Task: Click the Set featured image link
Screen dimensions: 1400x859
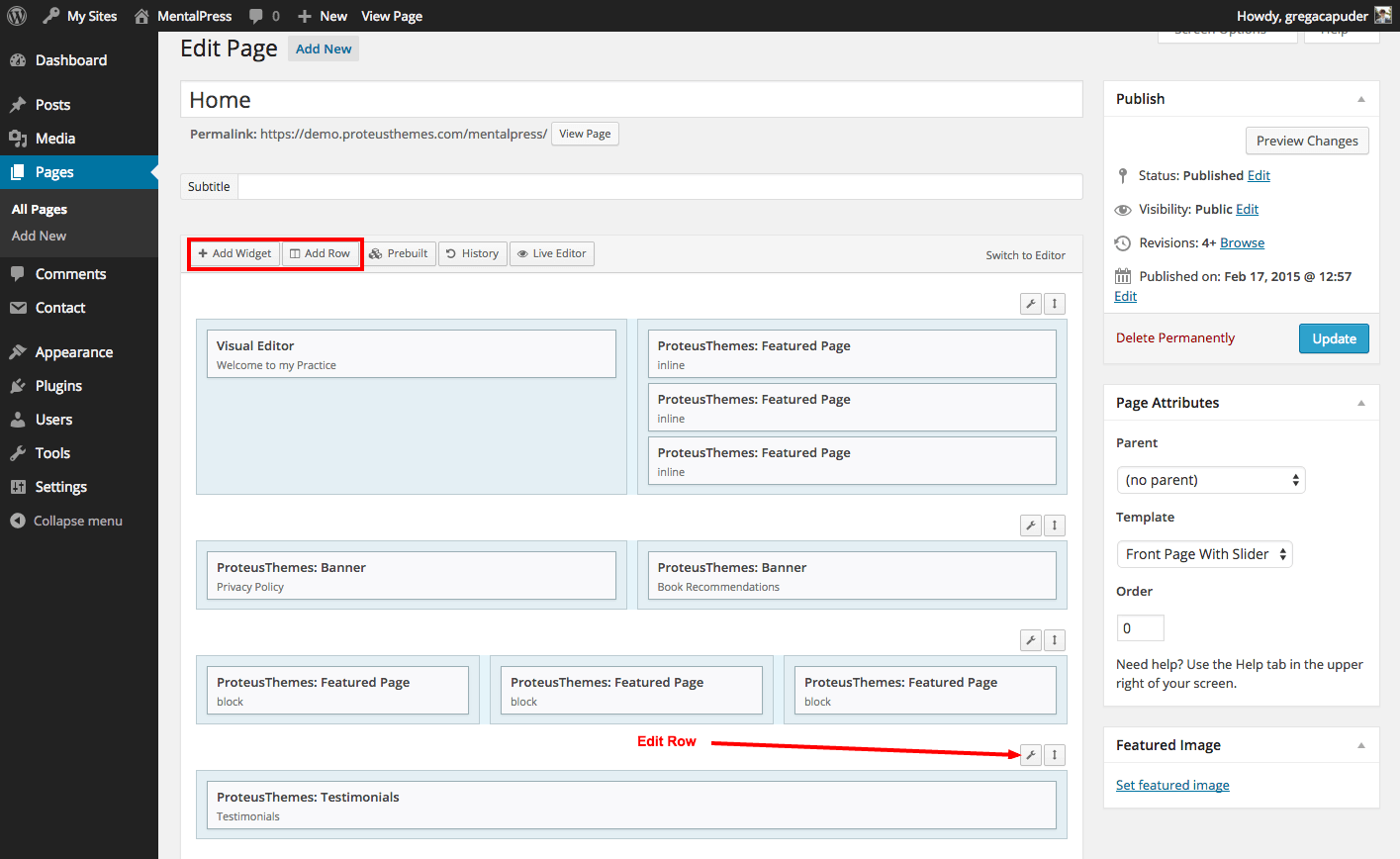Action: pyautogui.click(x=1172, y=785)
